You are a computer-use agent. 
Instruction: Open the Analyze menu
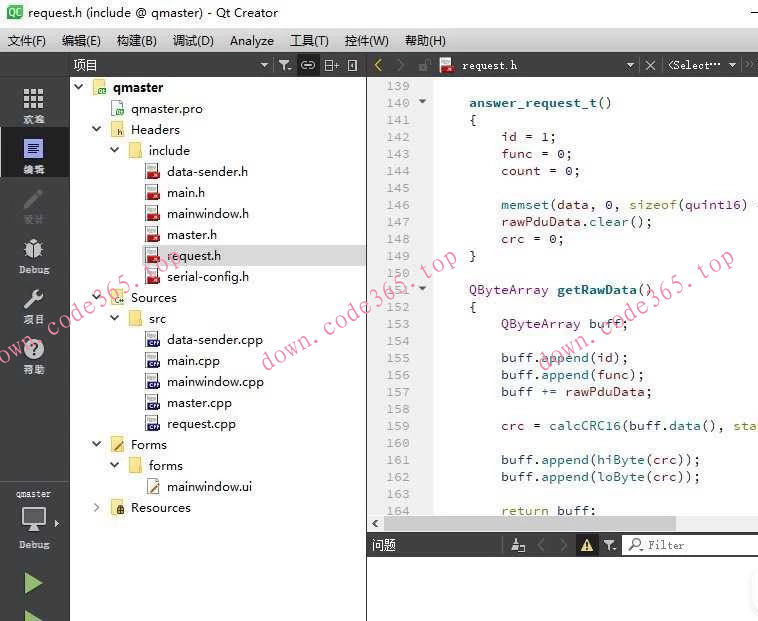[252, 41]
